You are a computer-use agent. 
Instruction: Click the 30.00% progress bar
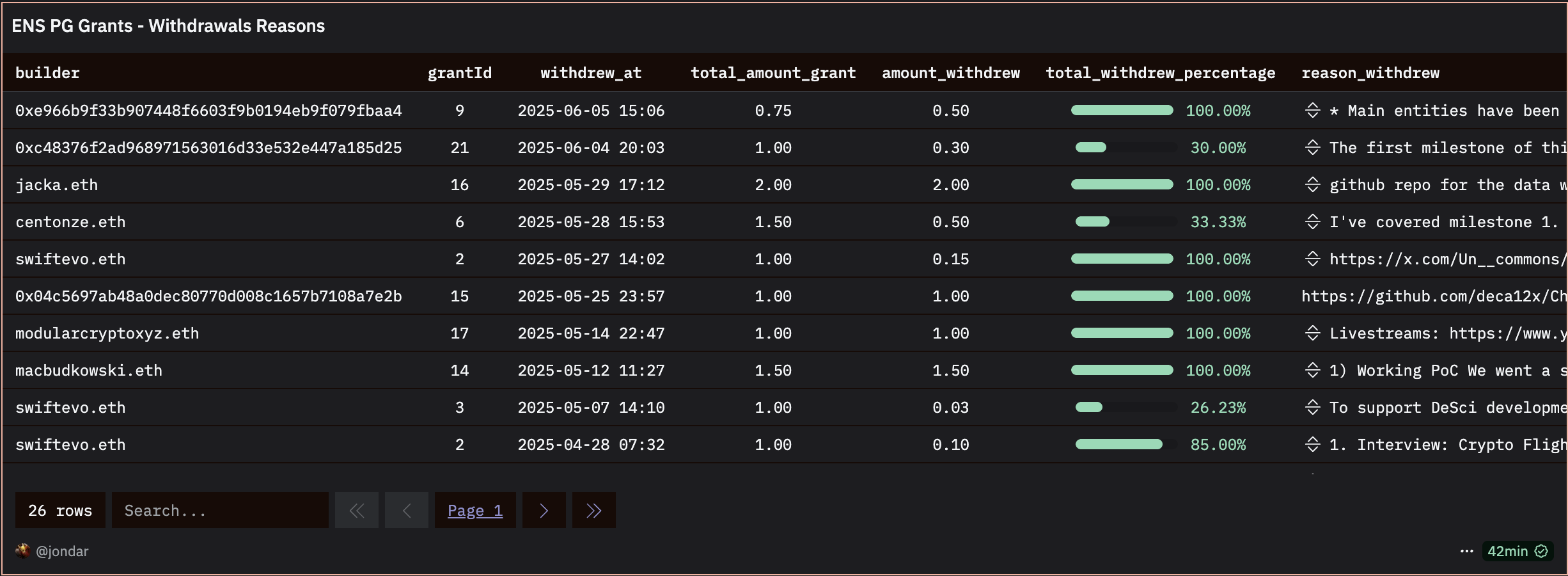1125,147
